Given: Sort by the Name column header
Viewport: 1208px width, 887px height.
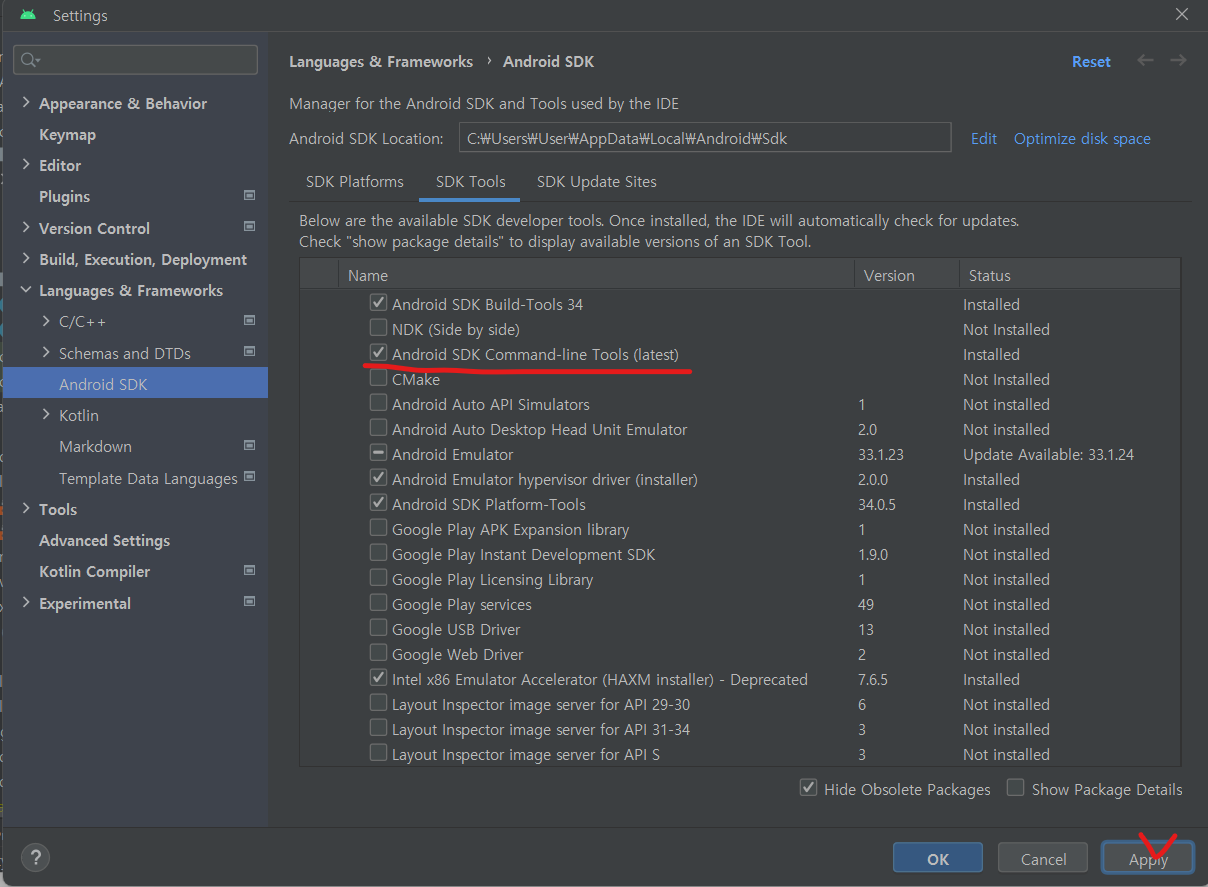Looking at the screenshot, I should click(596, 275).
